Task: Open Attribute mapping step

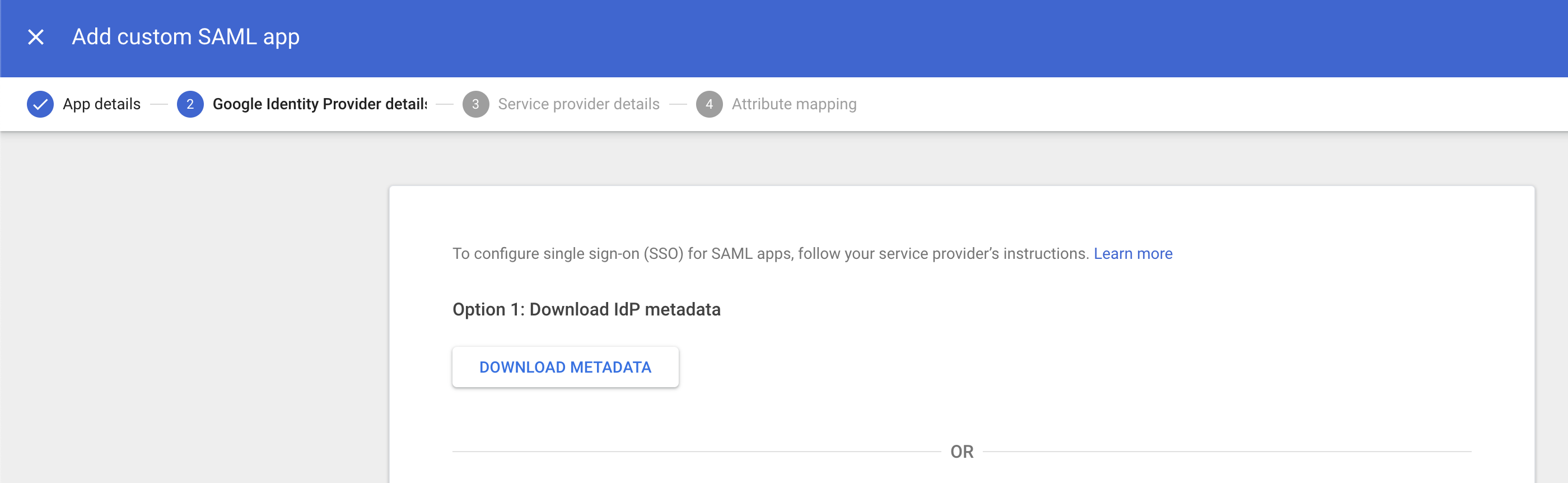Action: click(x=794, y=104)
